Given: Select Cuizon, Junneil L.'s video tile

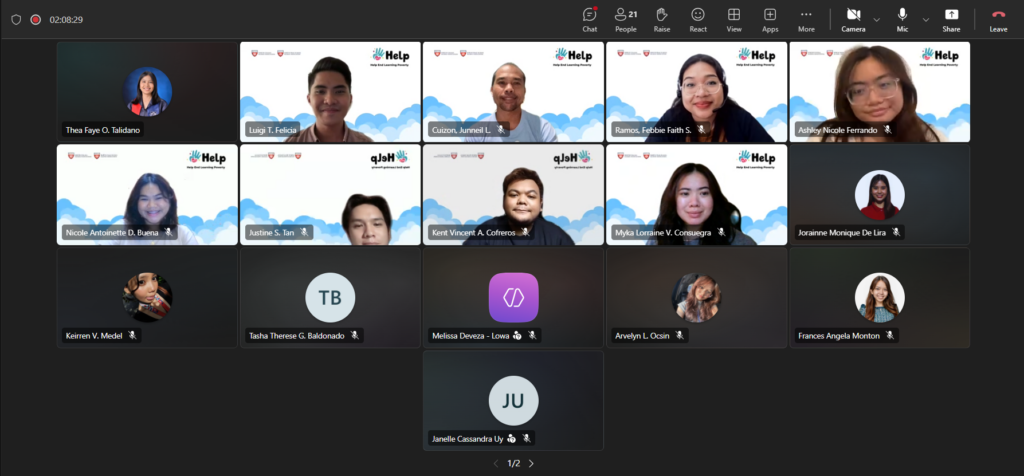Looking at the screenshot, I should [513, 92].
